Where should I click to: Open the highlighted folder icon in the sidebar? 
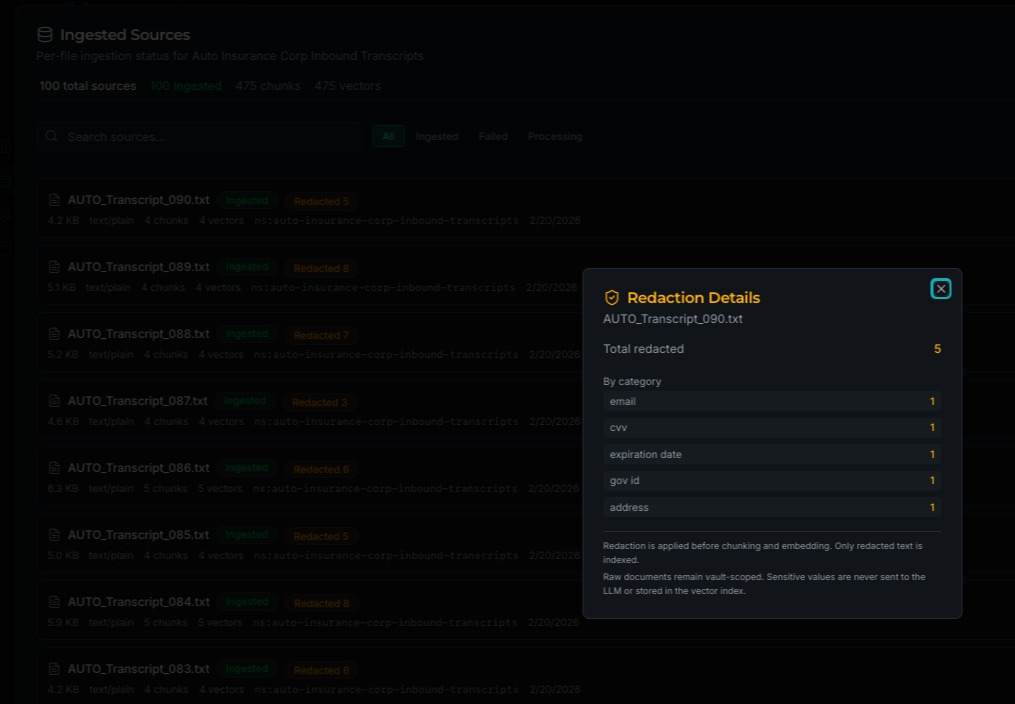pyautogui.click(x=5, y=177)
